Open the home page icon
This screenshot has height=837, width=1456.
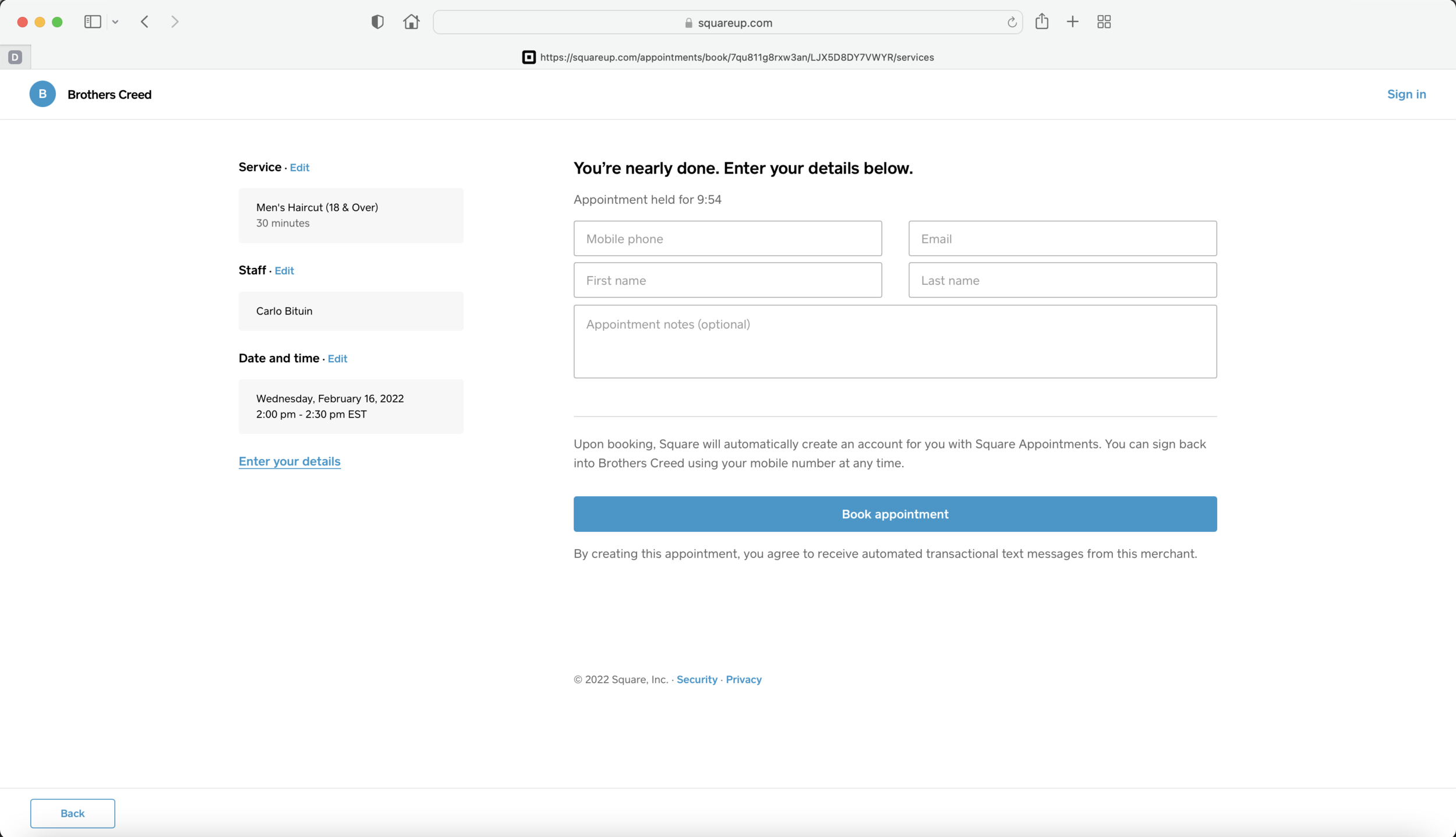point(411,22)
